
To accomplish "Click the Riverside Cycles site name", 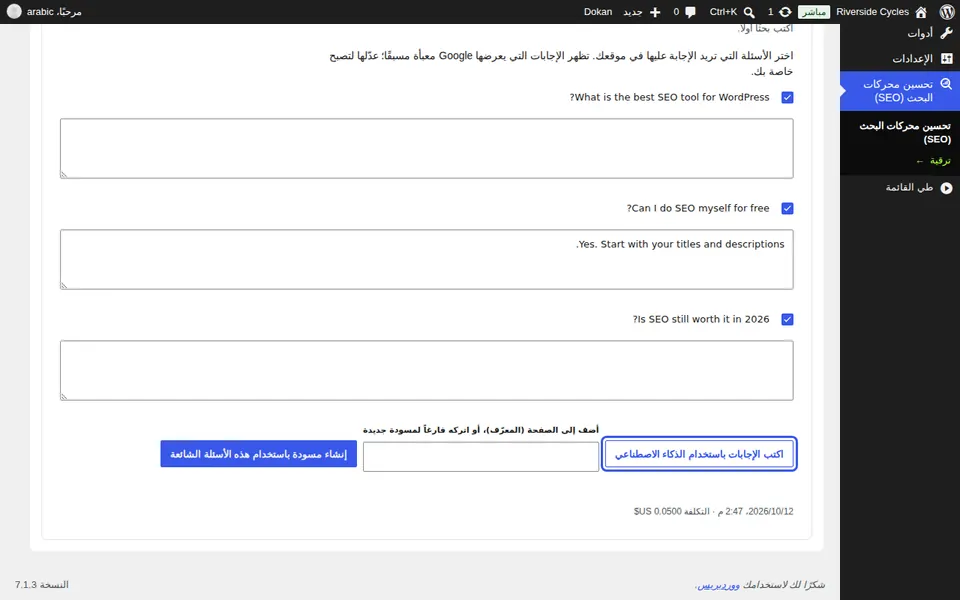I will pos(872,12).
